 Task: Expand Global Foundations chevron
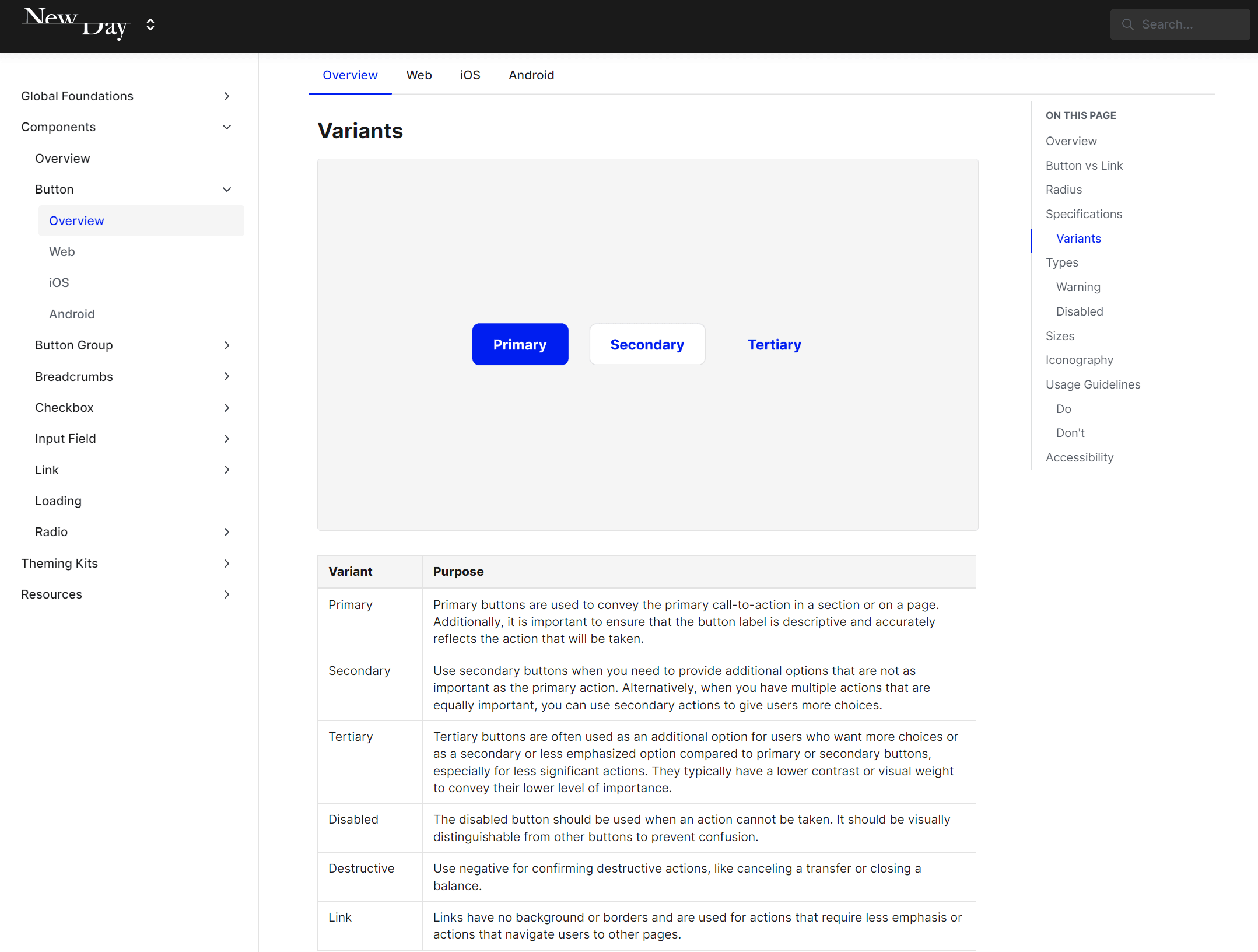coord(227,96)
